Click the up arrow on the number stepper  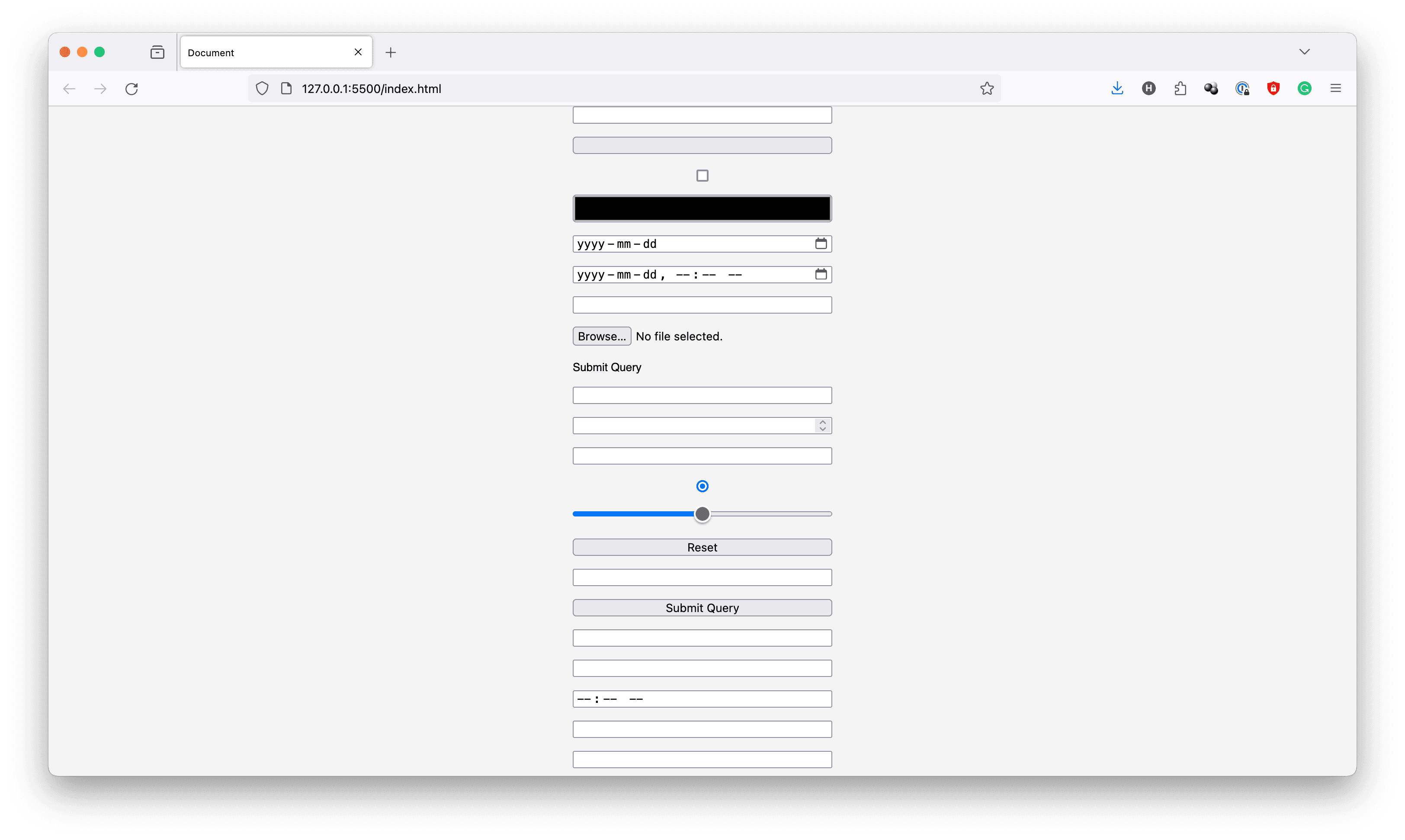pos(822,422)
